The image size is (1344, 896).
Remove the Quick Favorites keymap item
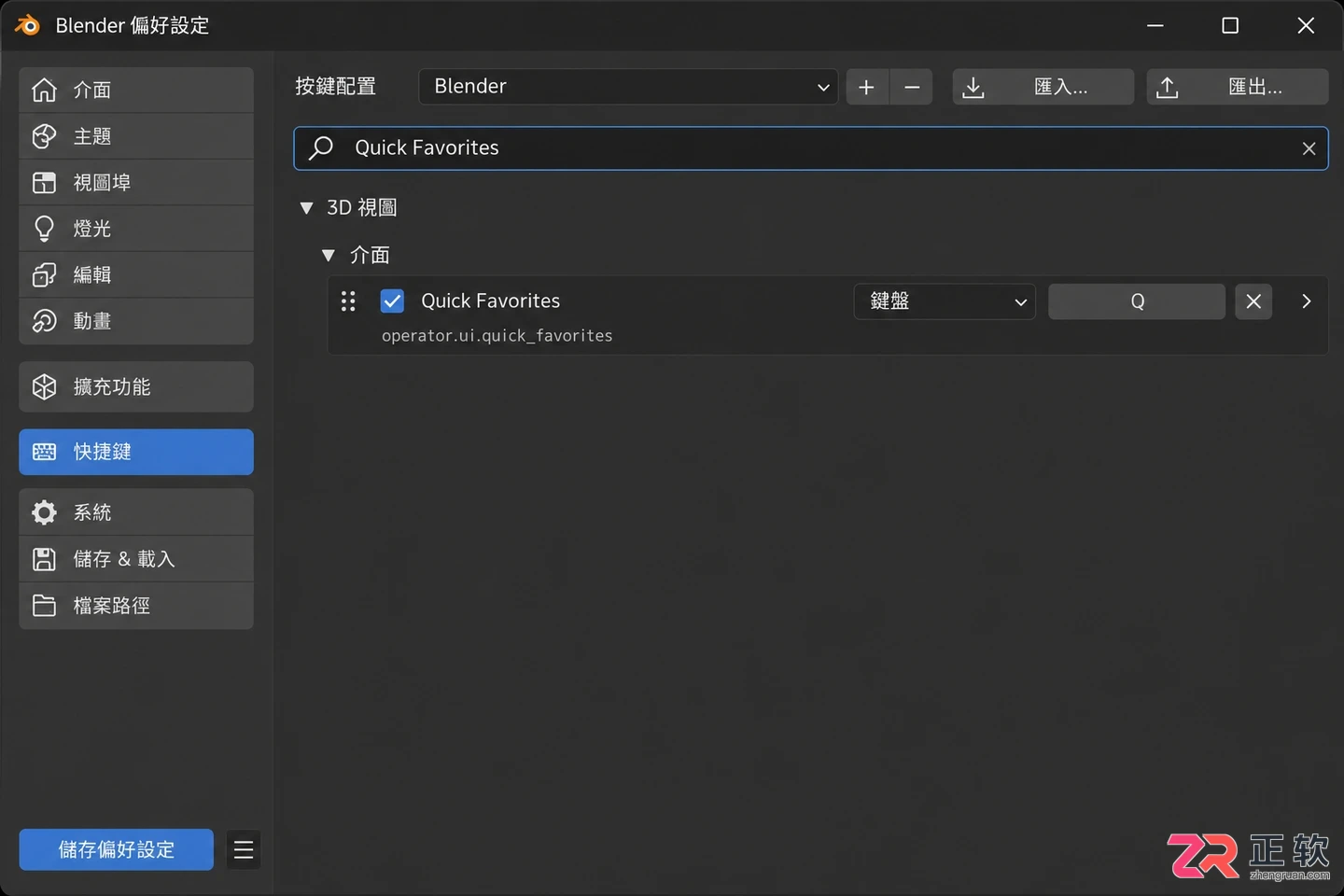coord(1253,301)
